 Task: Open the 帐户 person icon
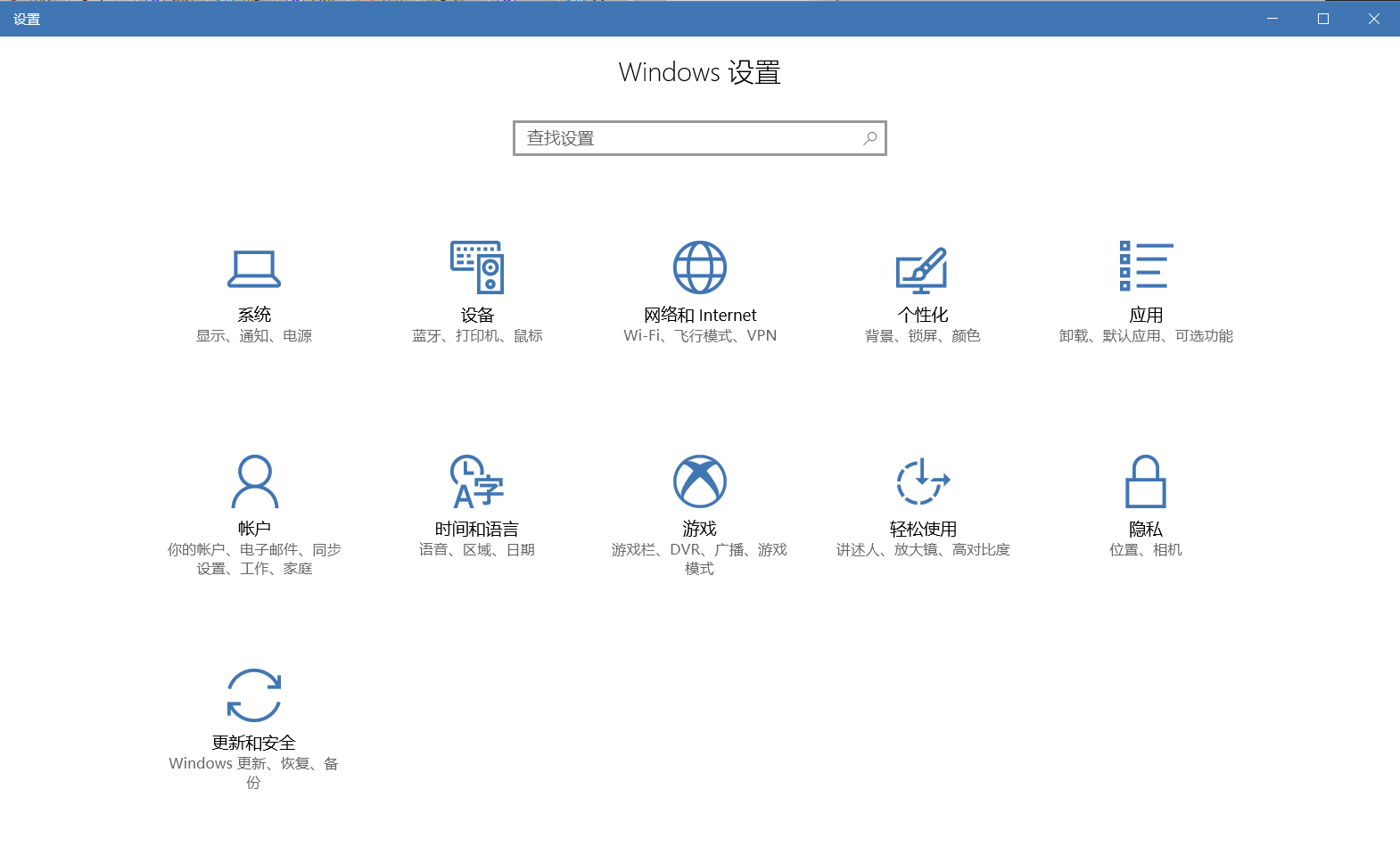pyautogui.click(x=254, y=481)
